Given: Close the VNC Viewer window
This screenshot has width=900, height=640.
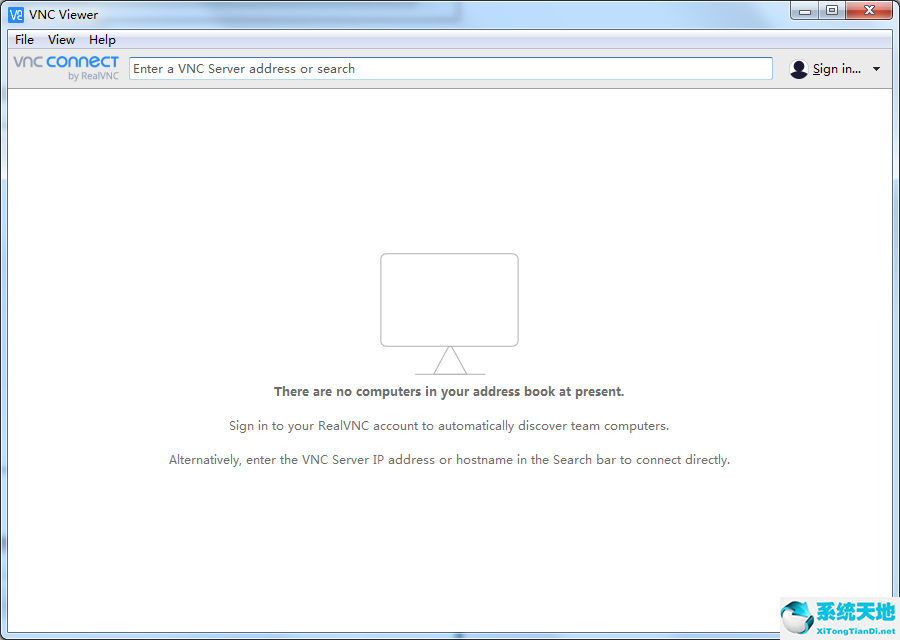Looking at the screenshot, I should click(x=868, y=10).
